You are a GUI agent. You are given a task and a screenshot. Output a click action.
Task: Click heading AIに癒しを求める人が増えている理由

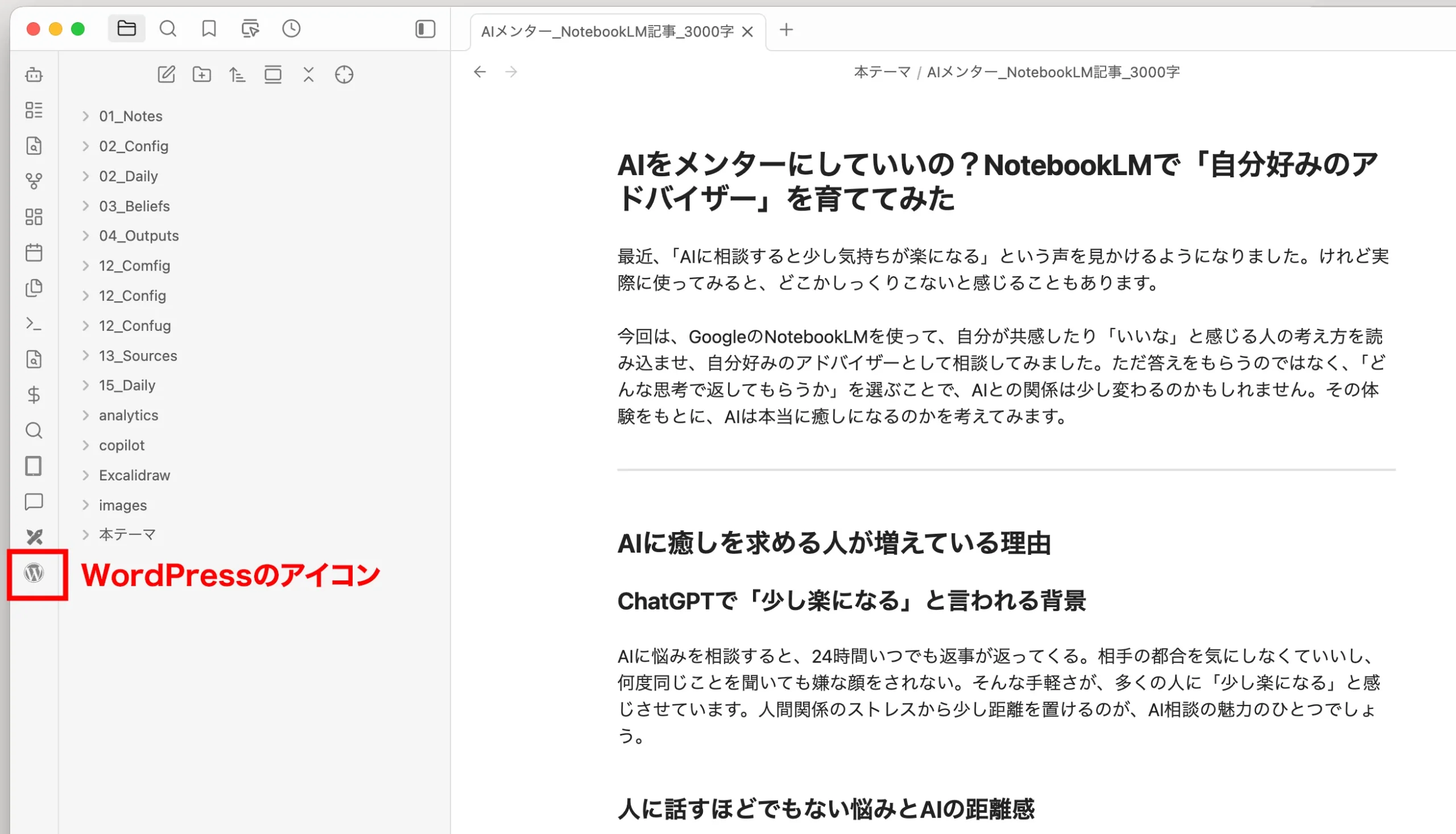pos(834,543)
